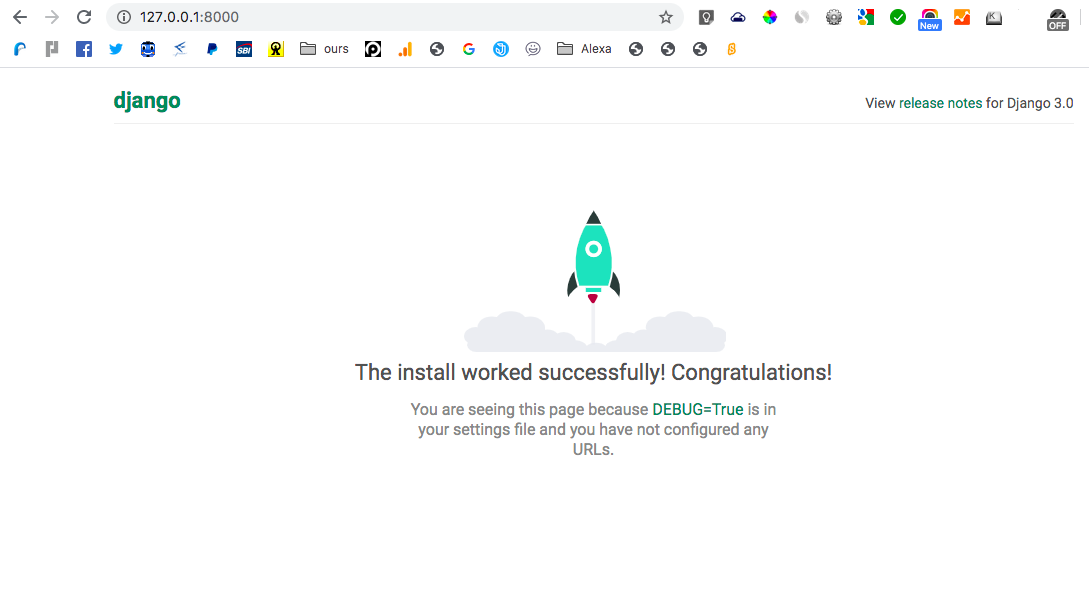This screenshot has height=589, width=1089.
Task: Bookmark this page with the star icon
Action: click(x=665, y=17)
